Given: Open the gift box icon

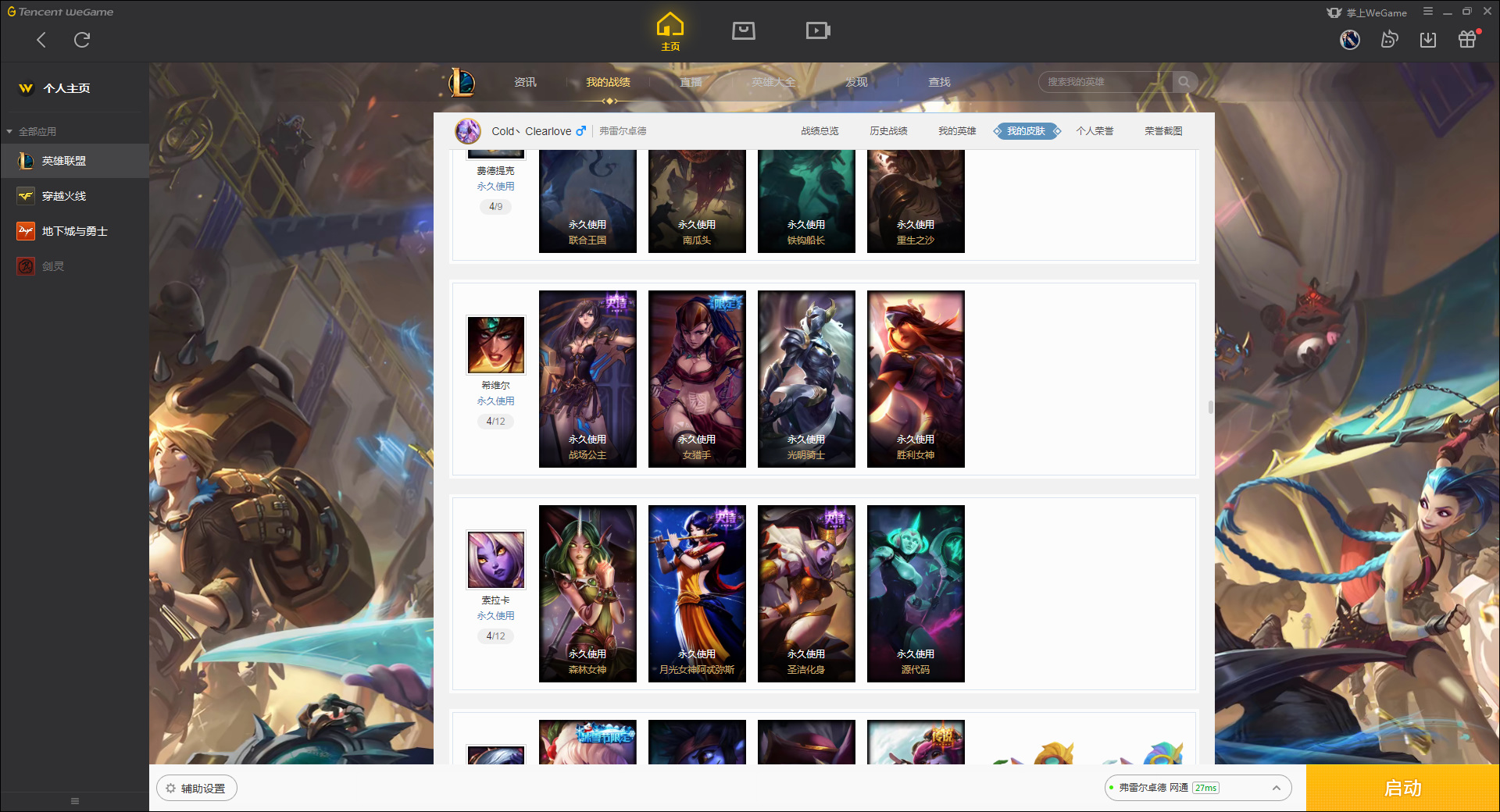Looking at the screenshot, I should [1467, 39].
